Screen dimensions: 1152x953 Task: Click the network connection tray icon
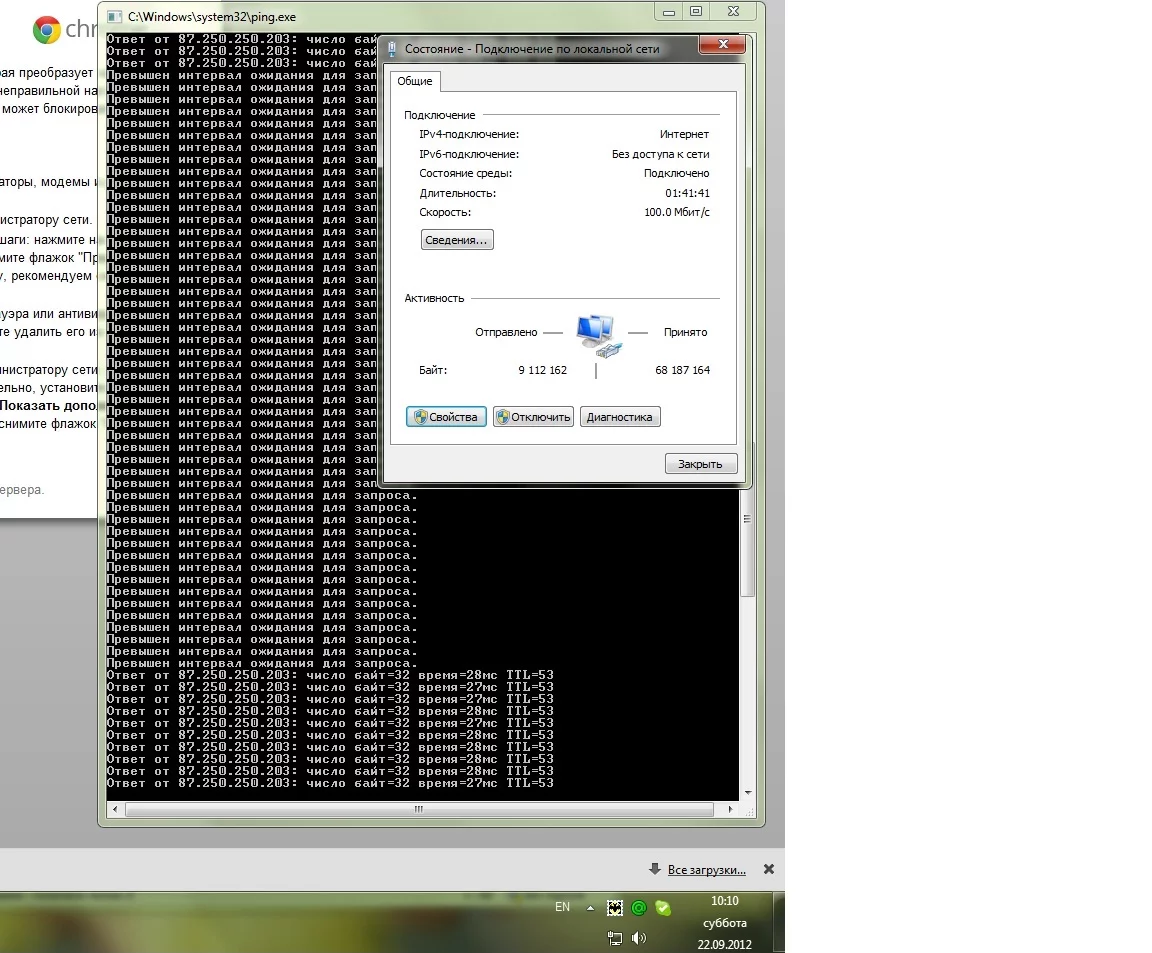615,938
